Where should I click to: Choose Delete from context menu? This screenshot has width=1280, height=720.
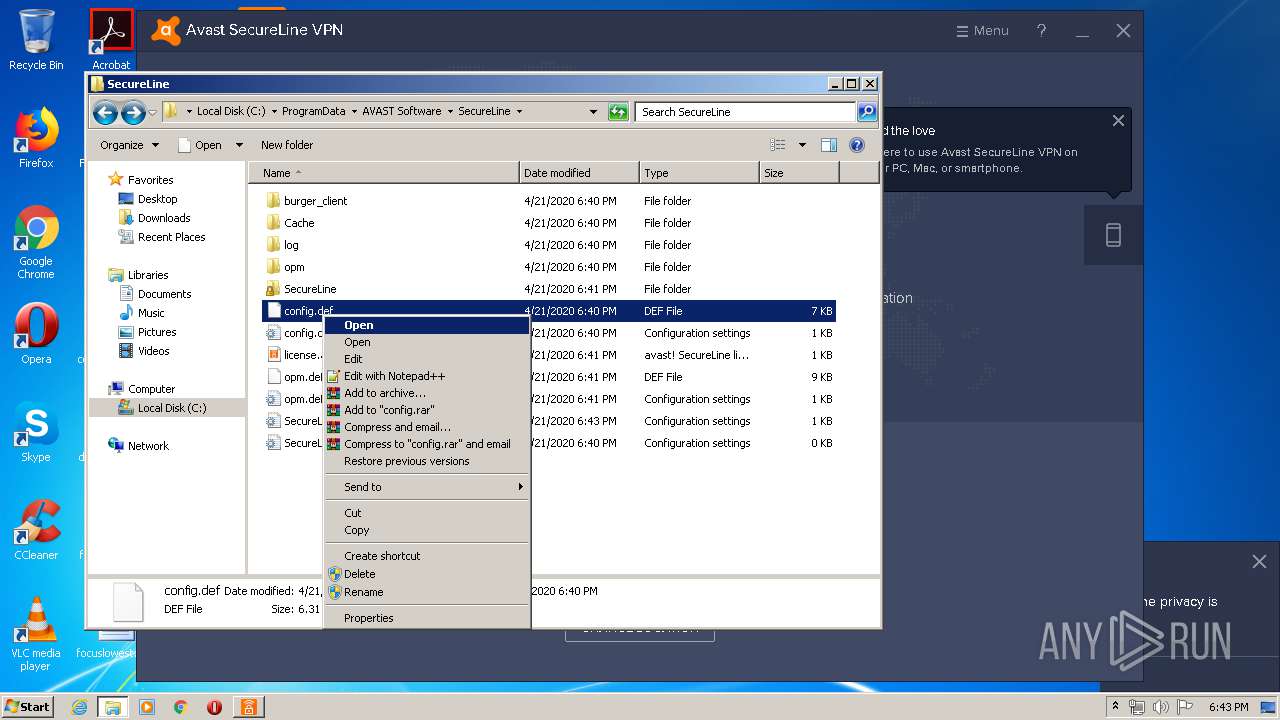(427, 574)
